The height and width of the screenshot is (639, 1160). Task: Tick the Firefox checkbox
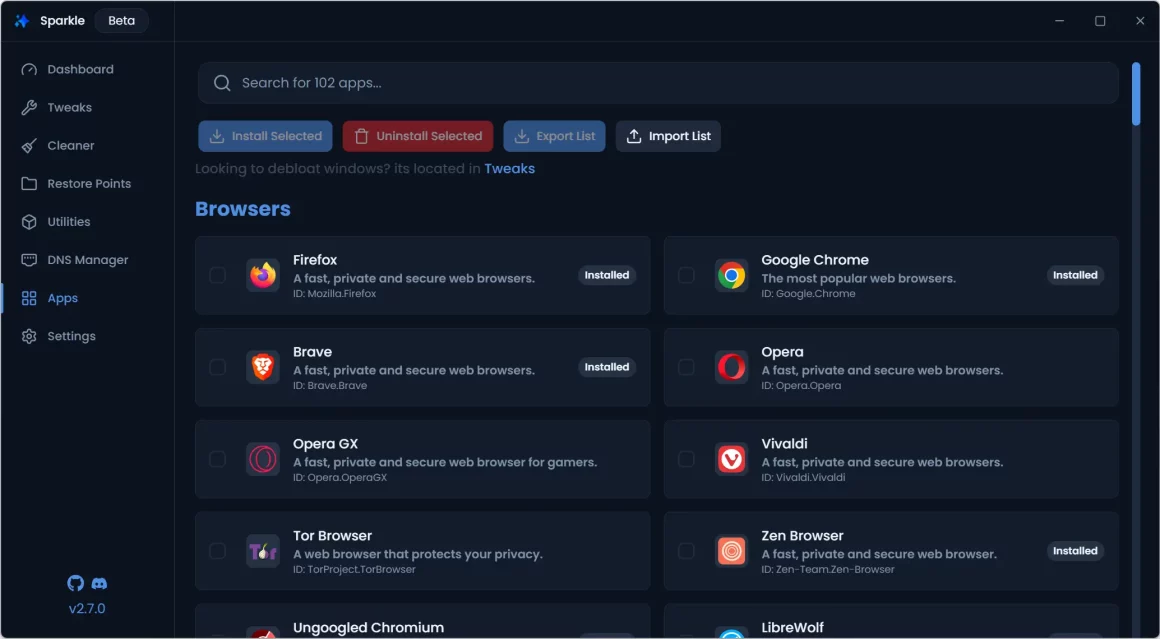click(217, 275)
